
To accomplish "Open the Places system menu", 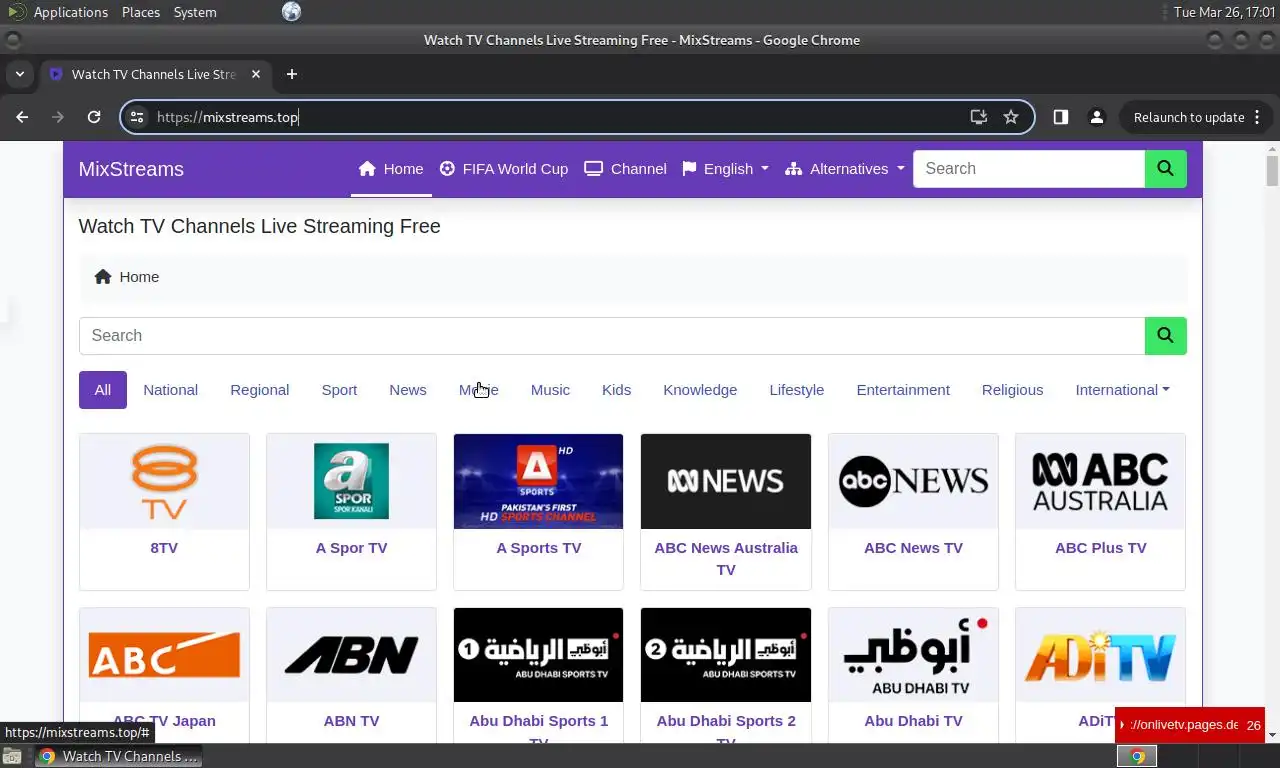I will click(x=141, y=12).
